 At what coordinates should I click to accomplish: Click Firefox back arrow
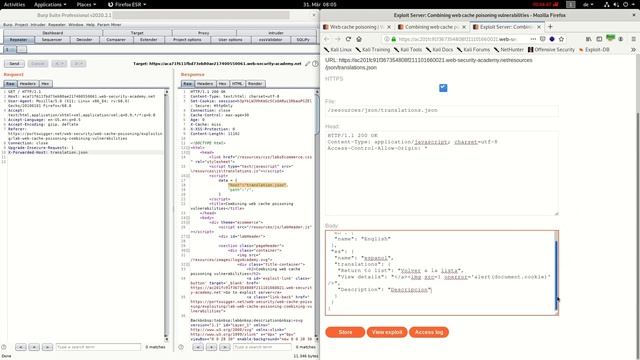(327, 39)
